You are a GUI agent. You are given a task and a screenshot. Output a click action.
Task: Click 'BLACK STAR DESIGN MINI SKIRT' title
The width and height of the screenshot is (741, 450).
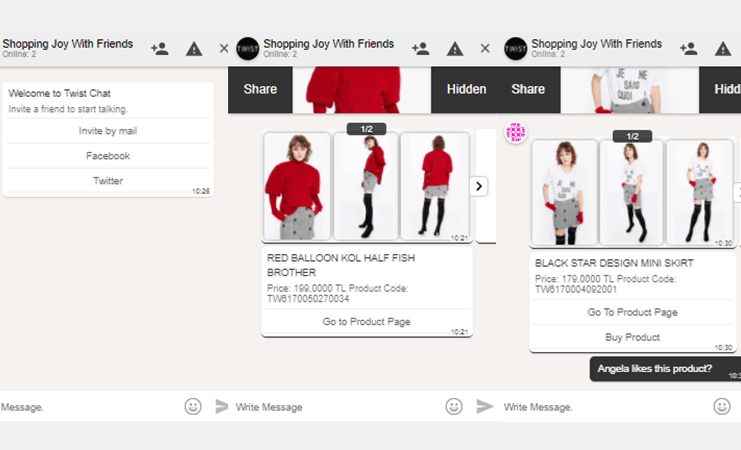614,263
